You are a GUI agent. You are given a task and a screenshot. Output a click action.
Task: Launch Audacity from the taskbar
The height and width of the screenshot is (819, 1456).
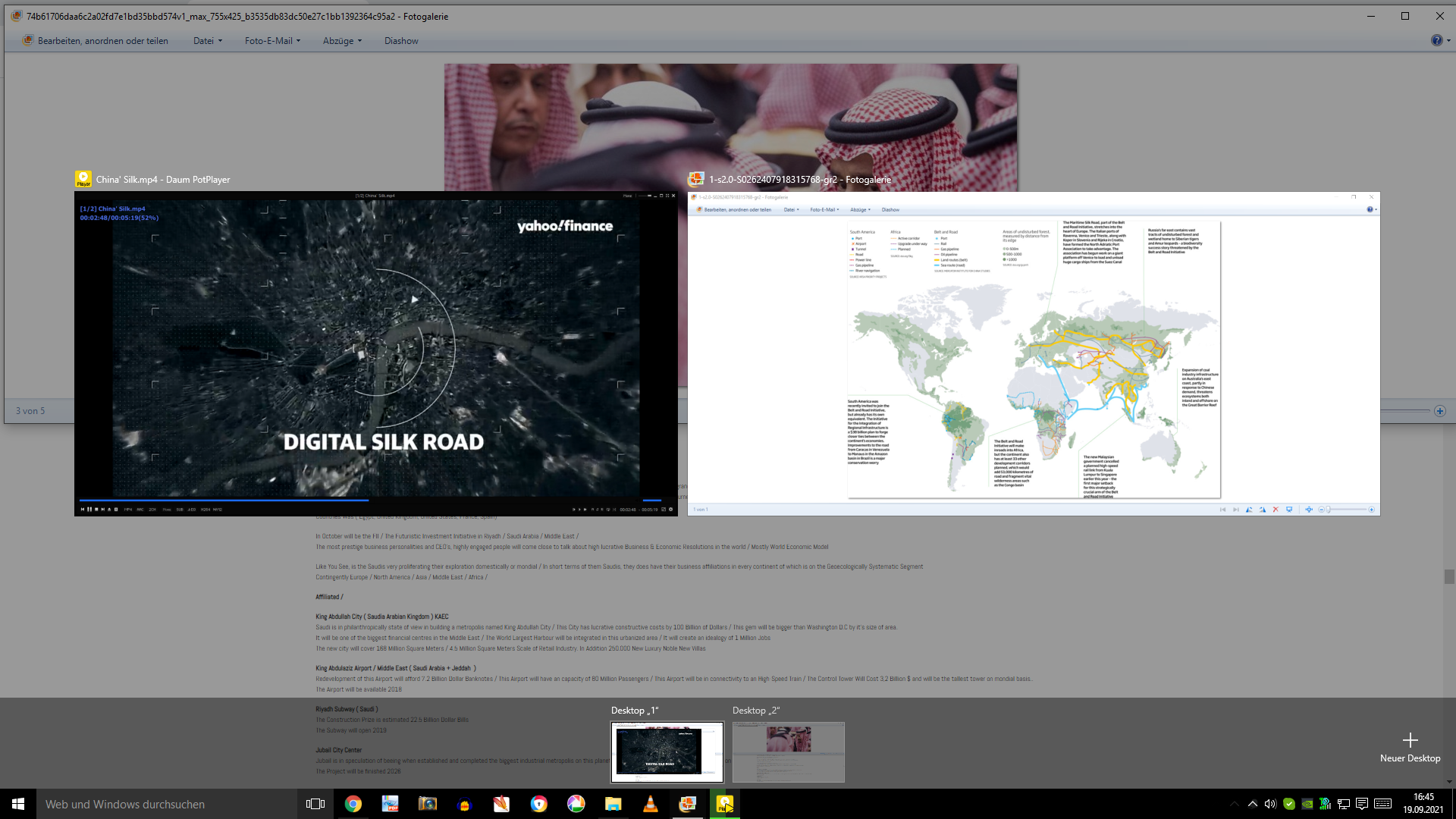coord(464,804)
